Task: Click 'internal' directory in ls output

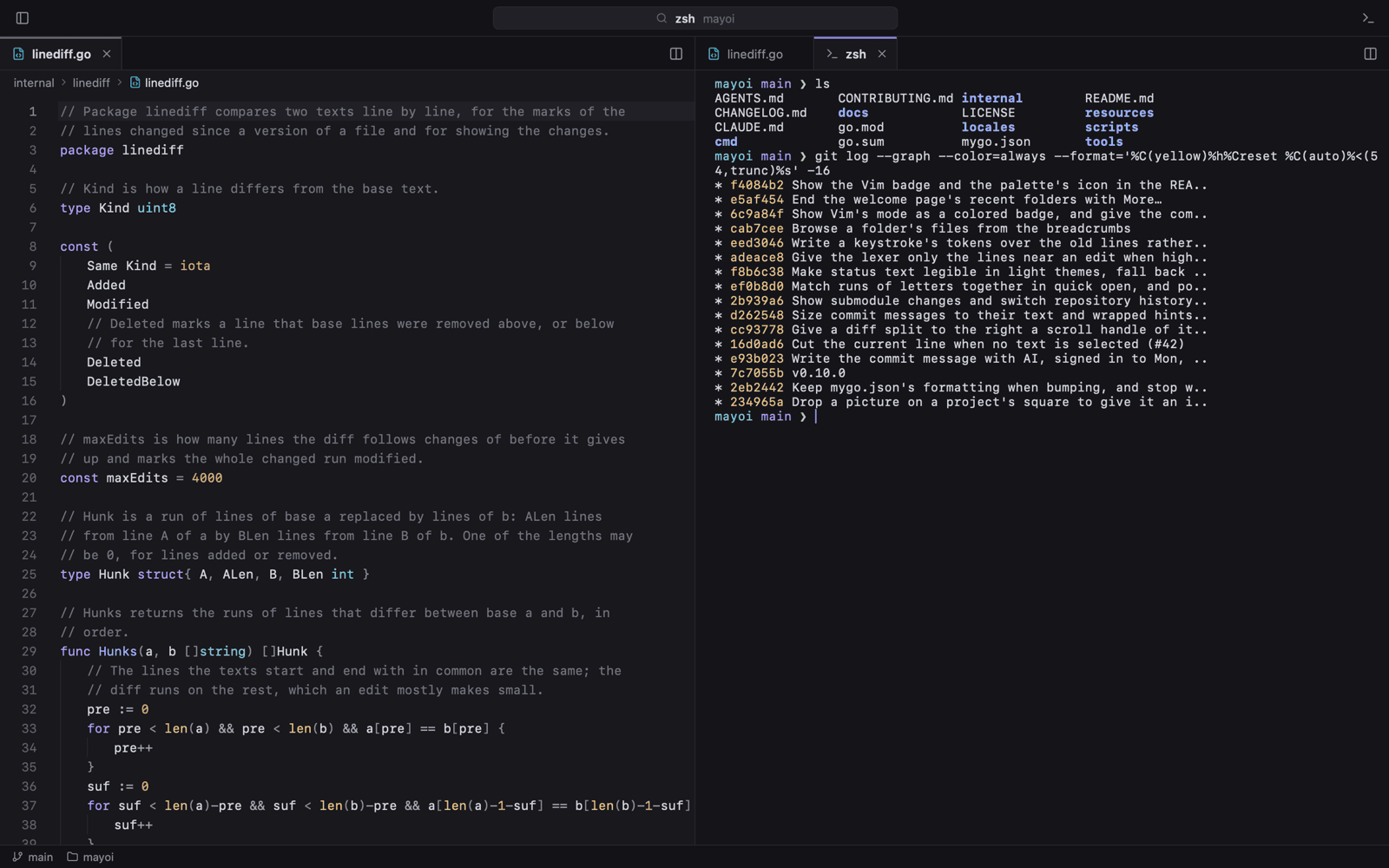Action: pyautogui.click(x=991, y=98)
